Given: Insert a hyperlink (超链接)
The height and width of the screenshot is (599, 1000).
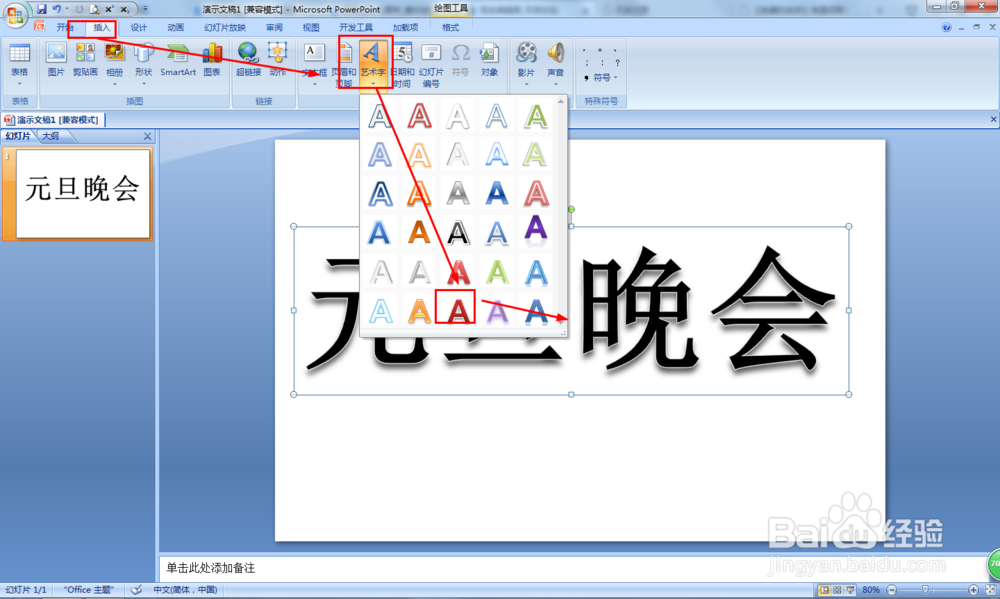Looking at the screenshot, I should (248, 60).
